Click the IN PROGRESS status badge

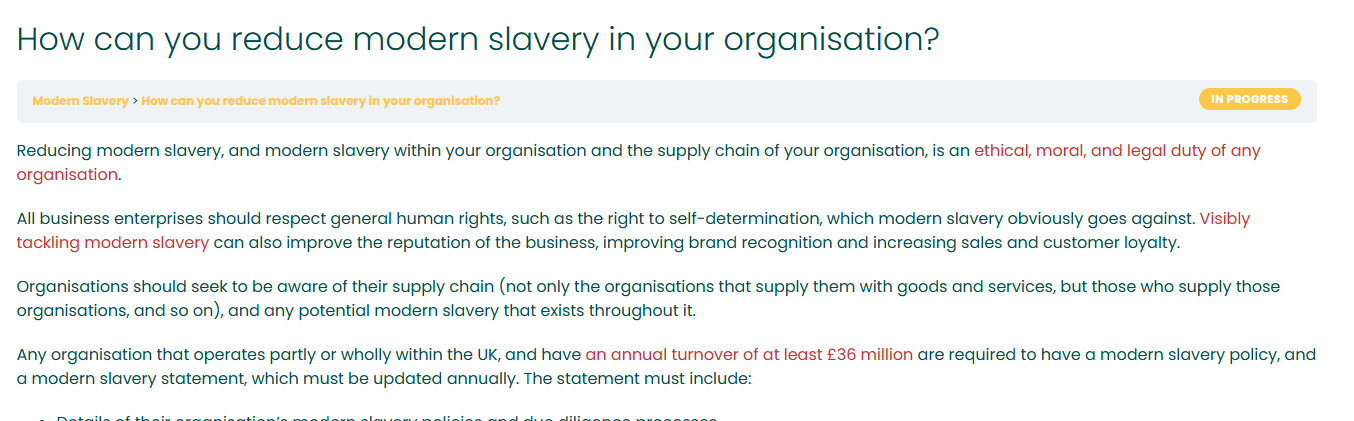[1249, 99]
